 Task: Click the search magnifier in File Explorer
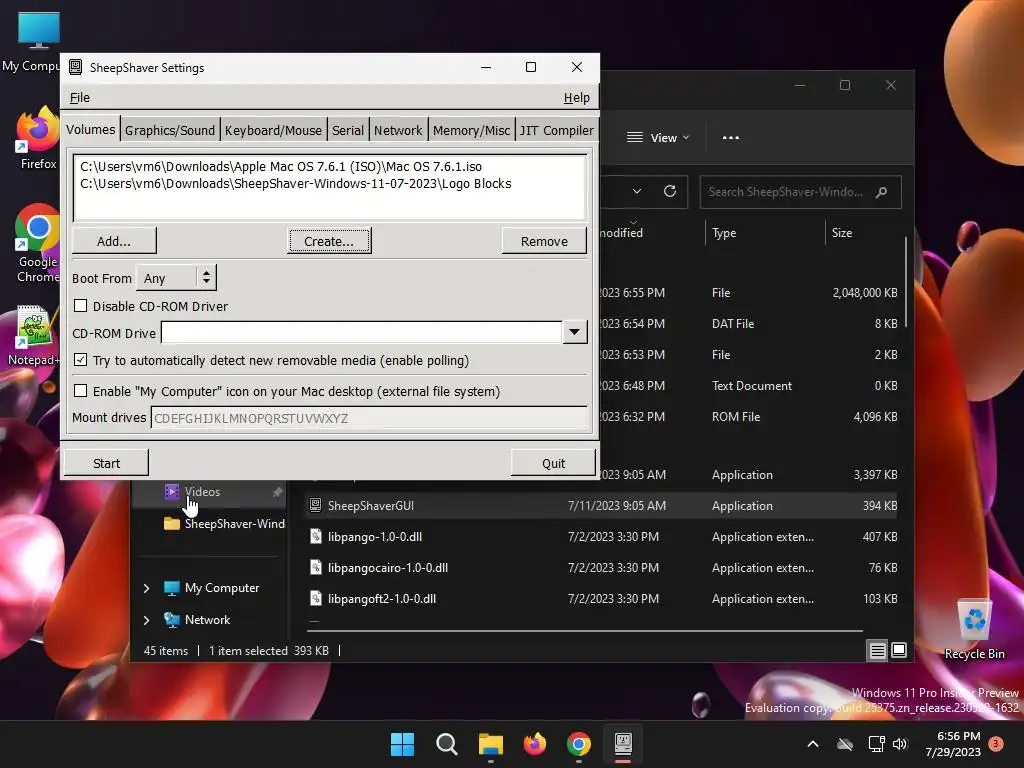(881, 192)
